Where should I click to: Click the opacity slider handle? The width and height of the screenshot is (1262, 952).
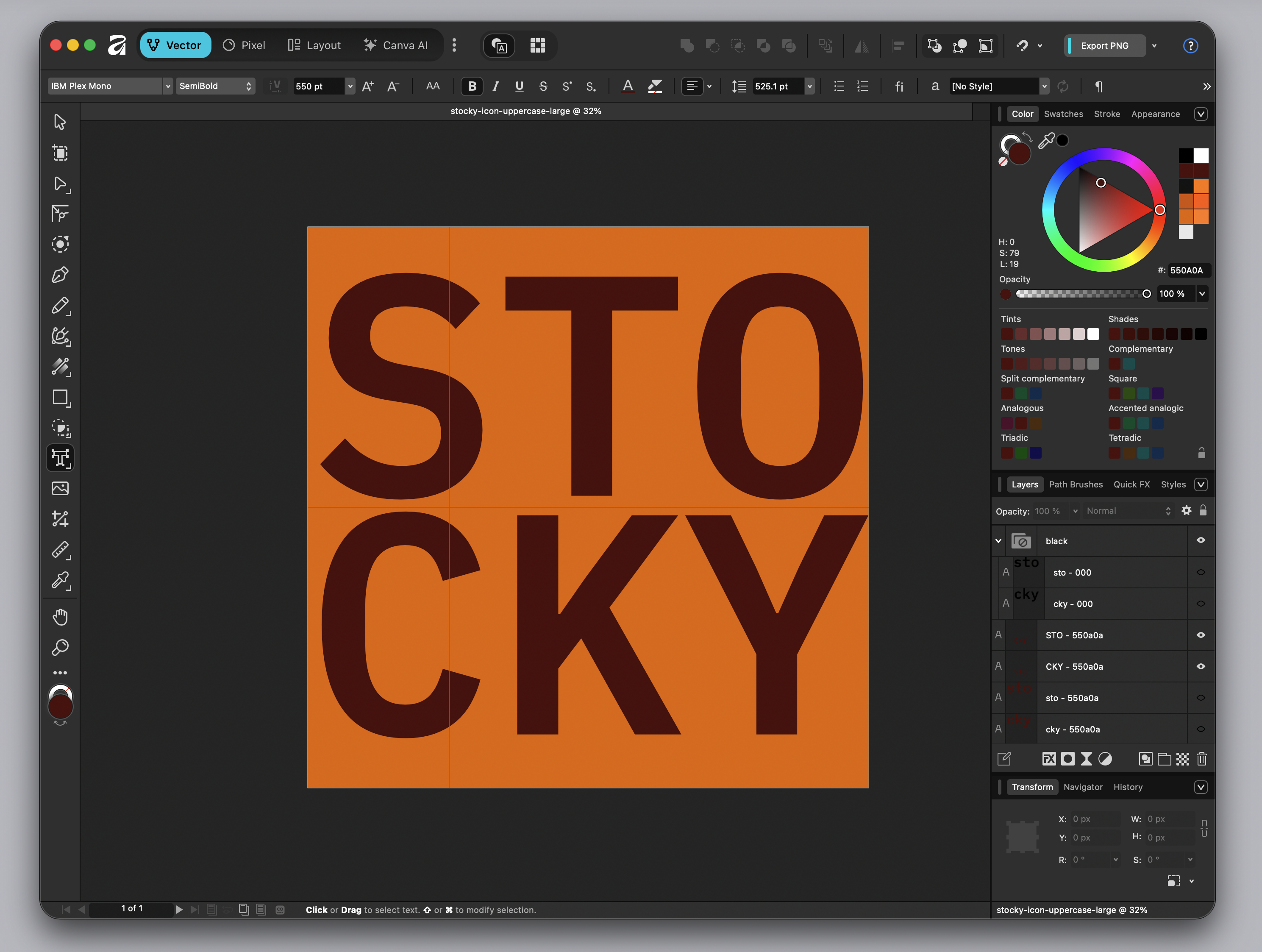click(1146, 293)
